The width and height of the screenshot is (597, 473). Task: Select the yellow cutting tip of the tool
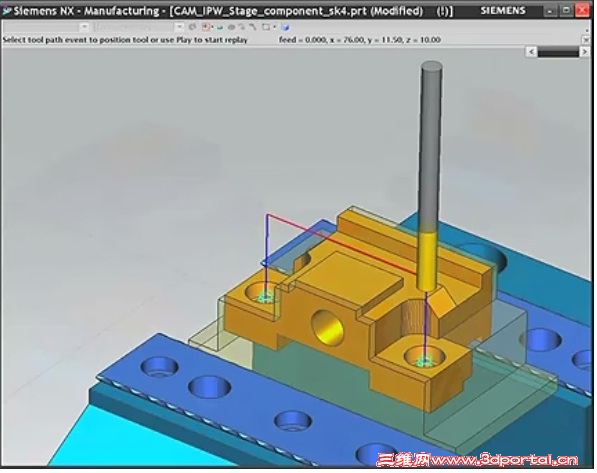point(426,261)
